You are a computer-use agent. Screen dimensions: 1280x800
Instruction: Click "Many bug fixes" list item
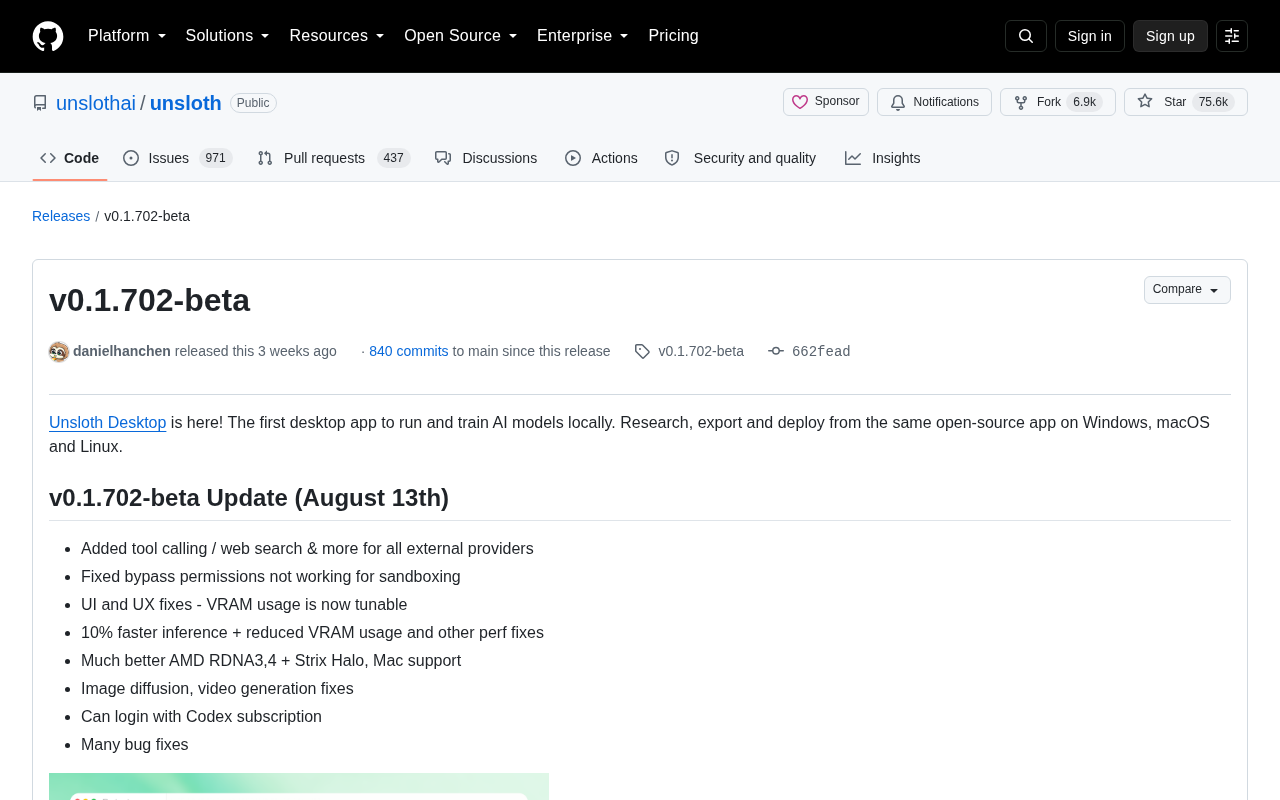135,745
